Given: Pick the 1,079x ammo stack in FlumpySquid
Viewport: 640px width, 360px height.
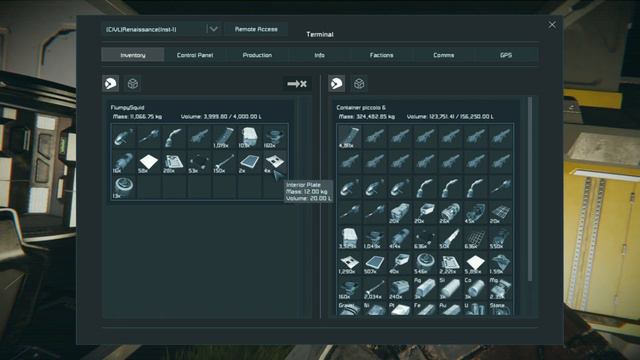Looking at the screenshot, I should [x=225, y=137].
